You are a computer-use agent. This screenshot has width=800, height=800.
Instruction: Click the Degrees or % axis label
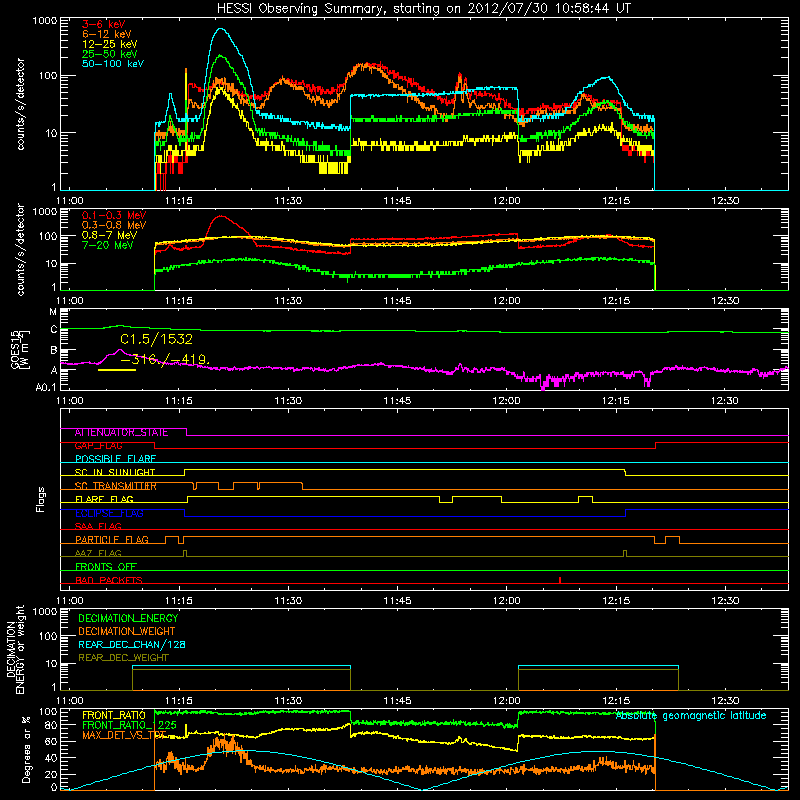[26, 749]
